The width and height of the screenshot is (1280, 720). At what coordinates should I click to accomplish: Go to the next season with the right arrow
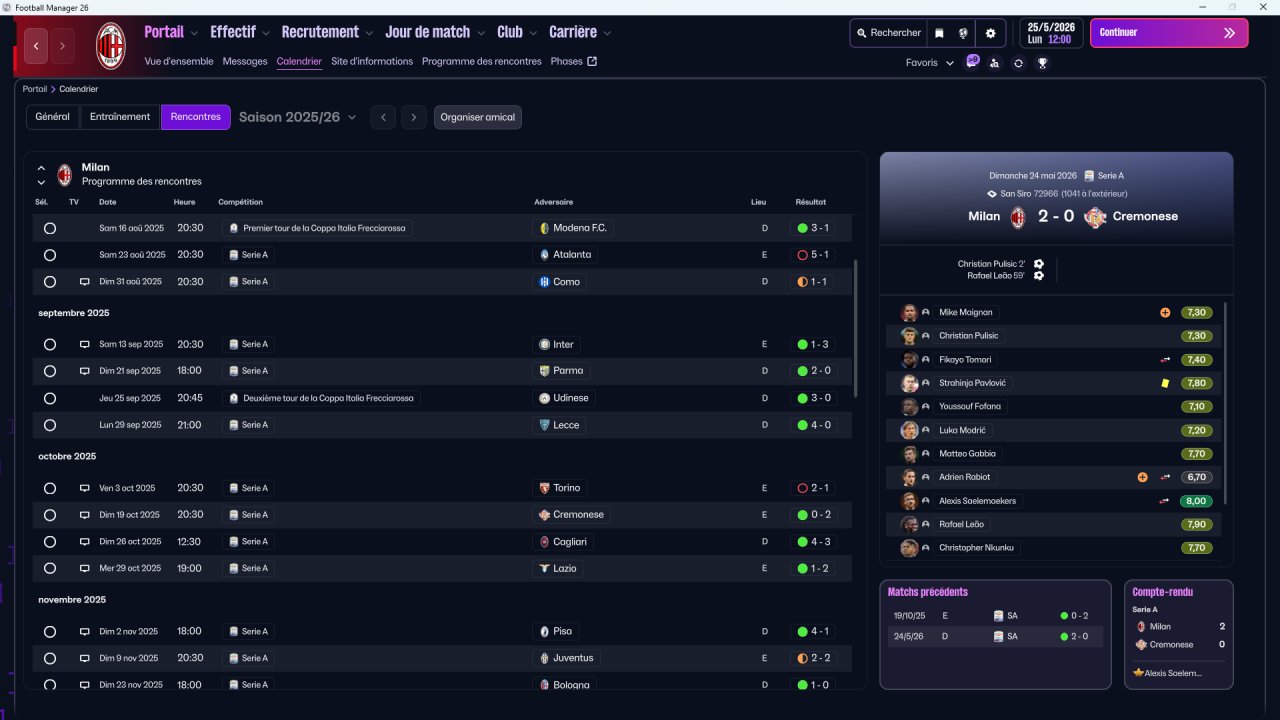point(414,117)
